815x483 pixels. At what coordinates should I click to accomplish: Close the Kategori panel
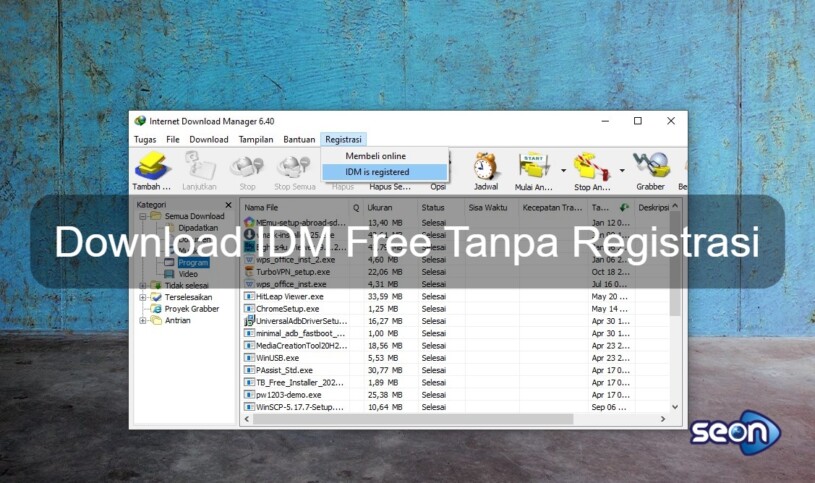(x=228, y=205)
